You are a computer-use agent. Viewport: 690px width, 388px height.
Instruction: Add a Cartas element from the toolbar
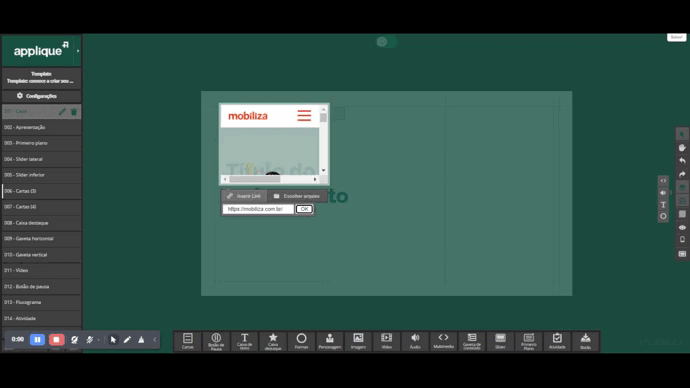(188, 341)
